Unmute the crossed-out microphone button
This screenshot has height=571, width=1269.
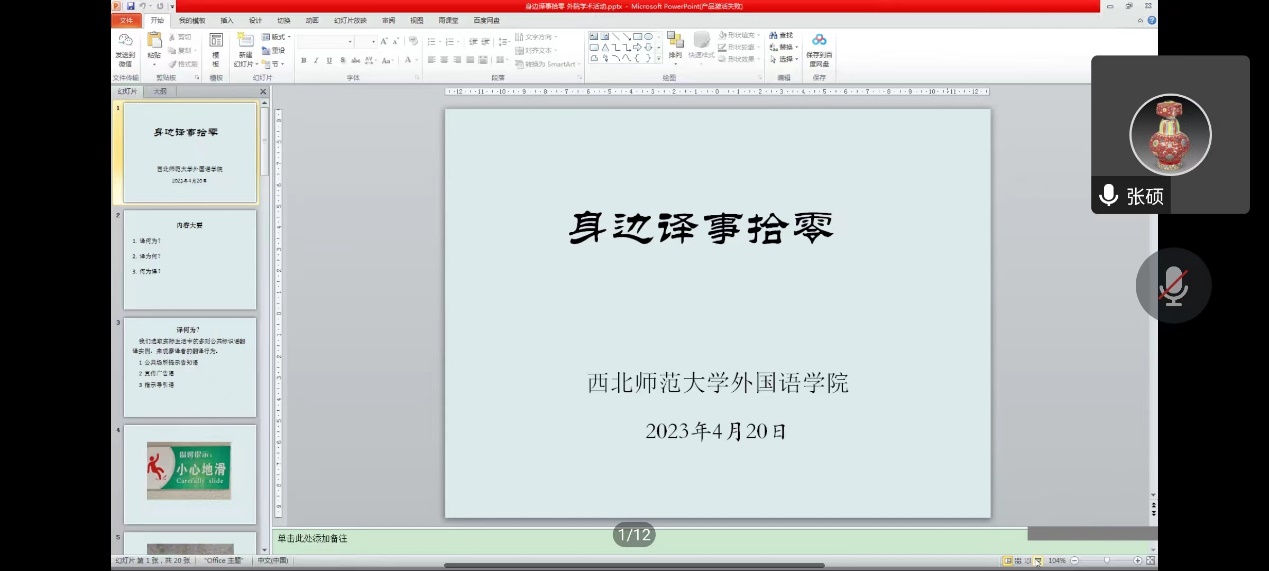(x=1173, y=287)
